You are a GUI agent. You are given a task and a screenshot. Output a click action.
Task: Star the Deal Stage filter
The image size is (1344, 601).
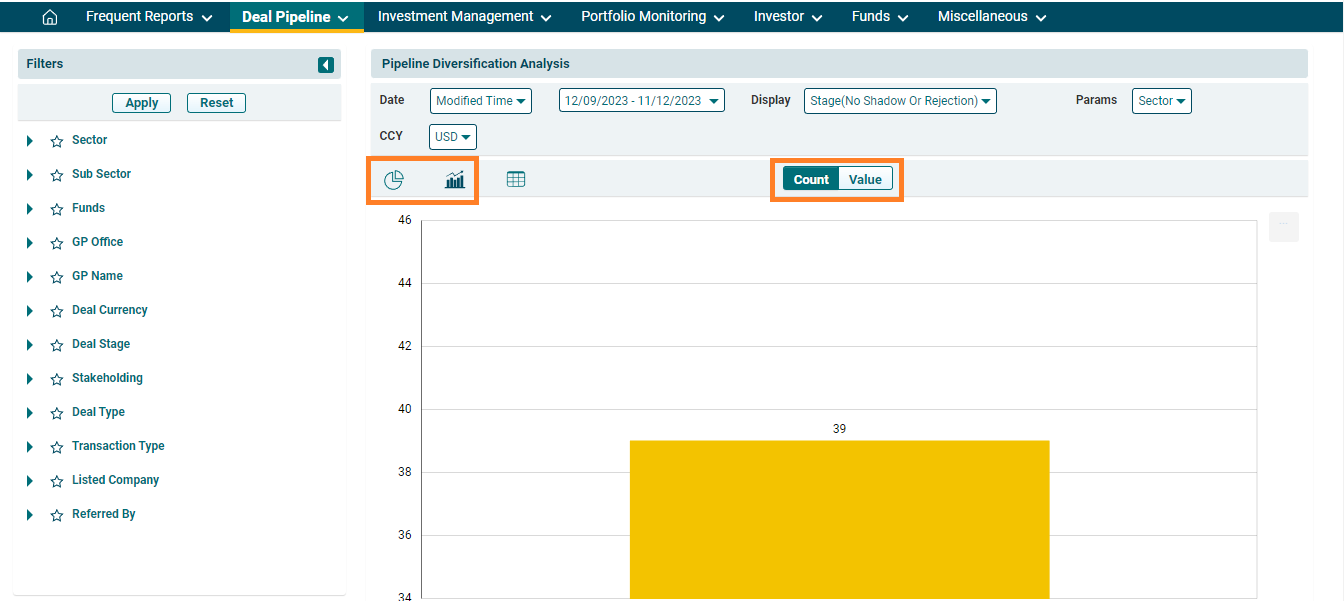pos(57,345)
